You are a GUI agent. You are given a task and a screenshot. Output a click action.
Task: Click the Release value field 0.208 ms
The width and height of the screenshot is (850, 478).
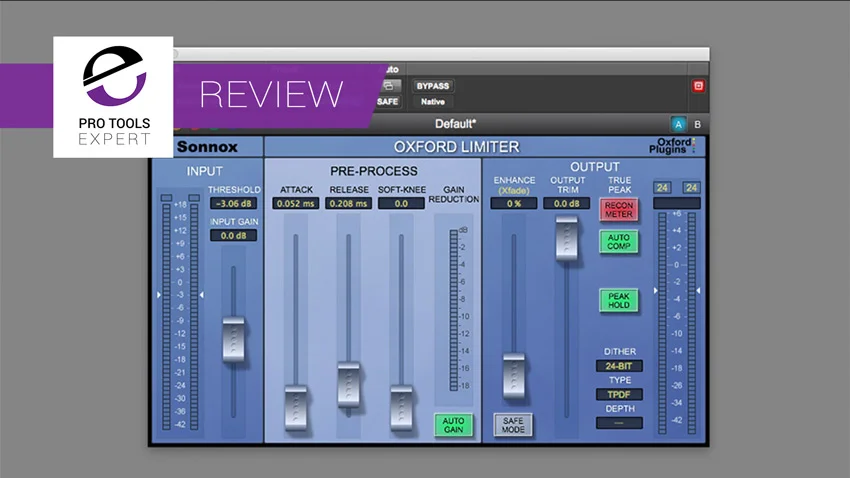(349, 204)
